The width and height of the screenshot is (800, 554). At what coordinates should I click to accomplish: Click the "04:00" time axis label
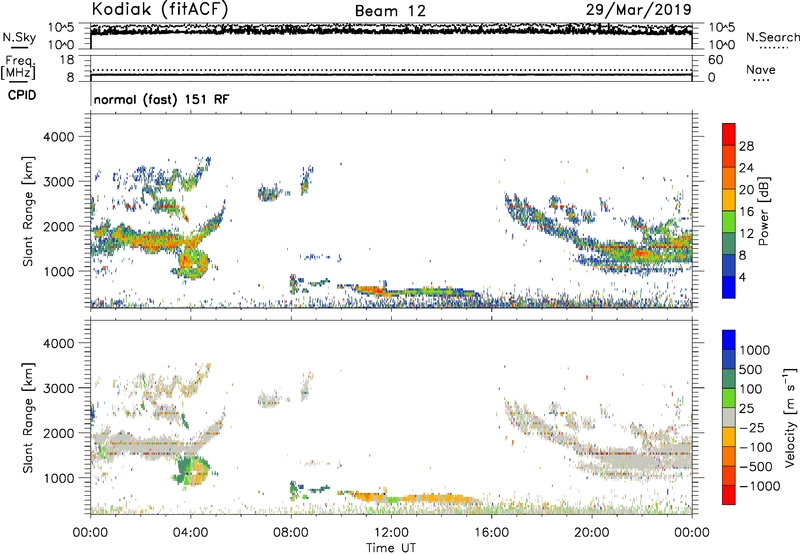[190, 533]
